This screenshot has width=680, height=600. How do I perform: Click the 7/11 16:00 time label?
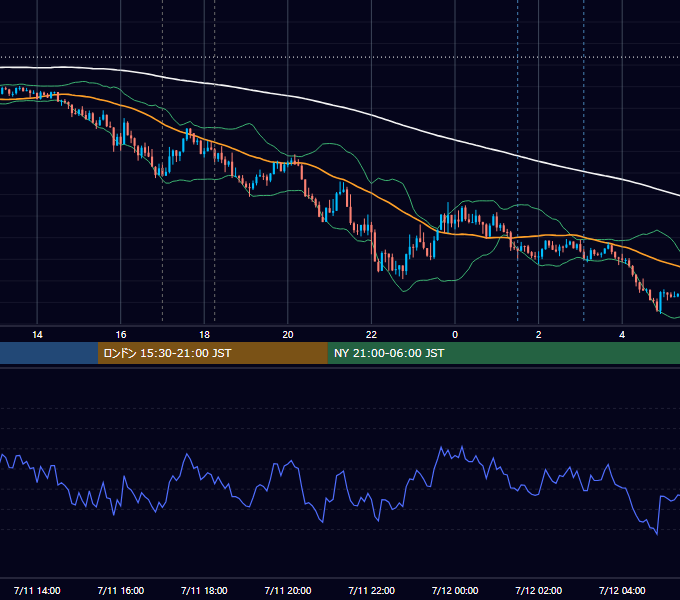(x=121, y=590)
